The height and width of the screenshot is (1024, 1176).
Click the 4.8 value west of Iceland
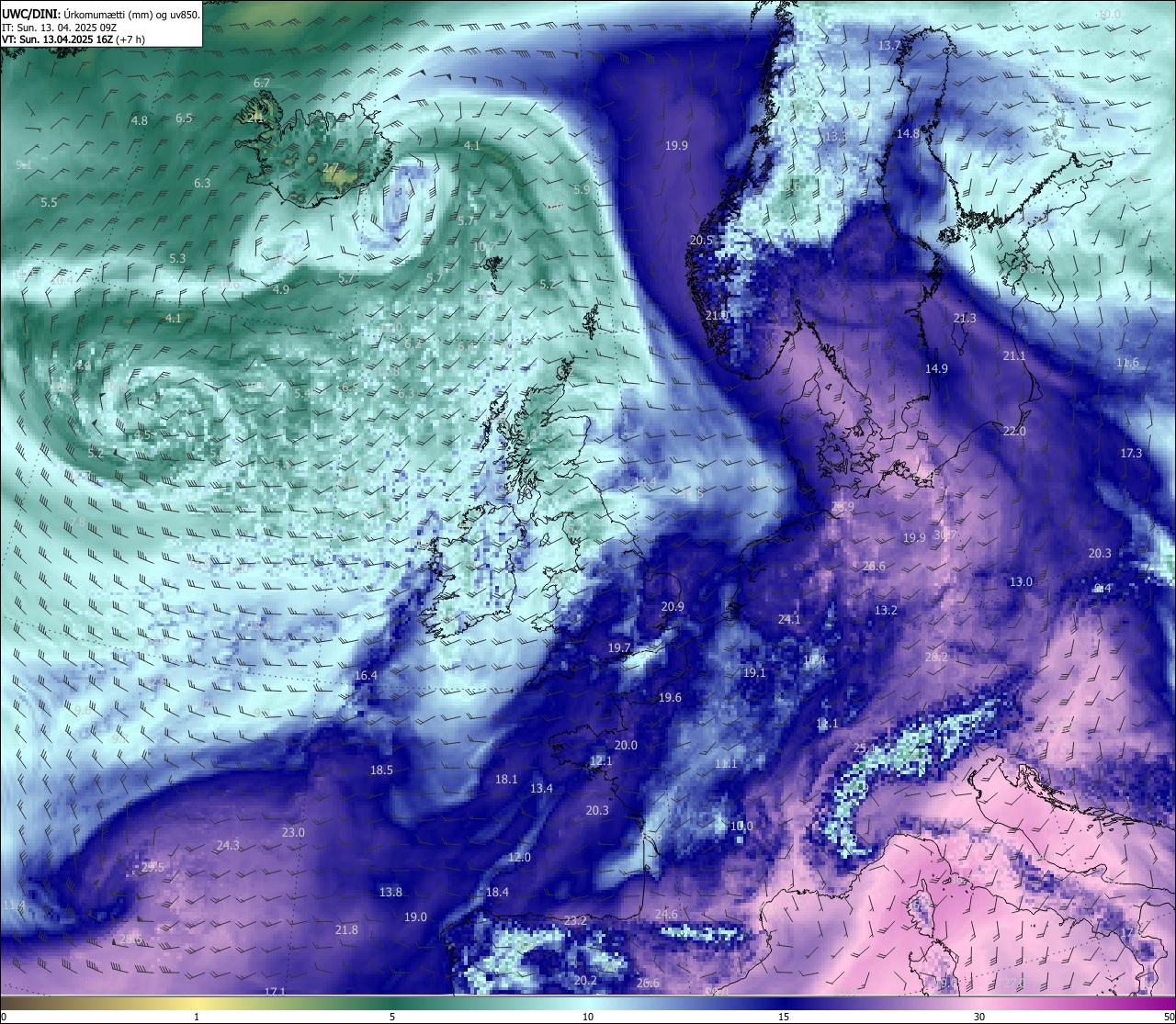click(x=140, y=120)
